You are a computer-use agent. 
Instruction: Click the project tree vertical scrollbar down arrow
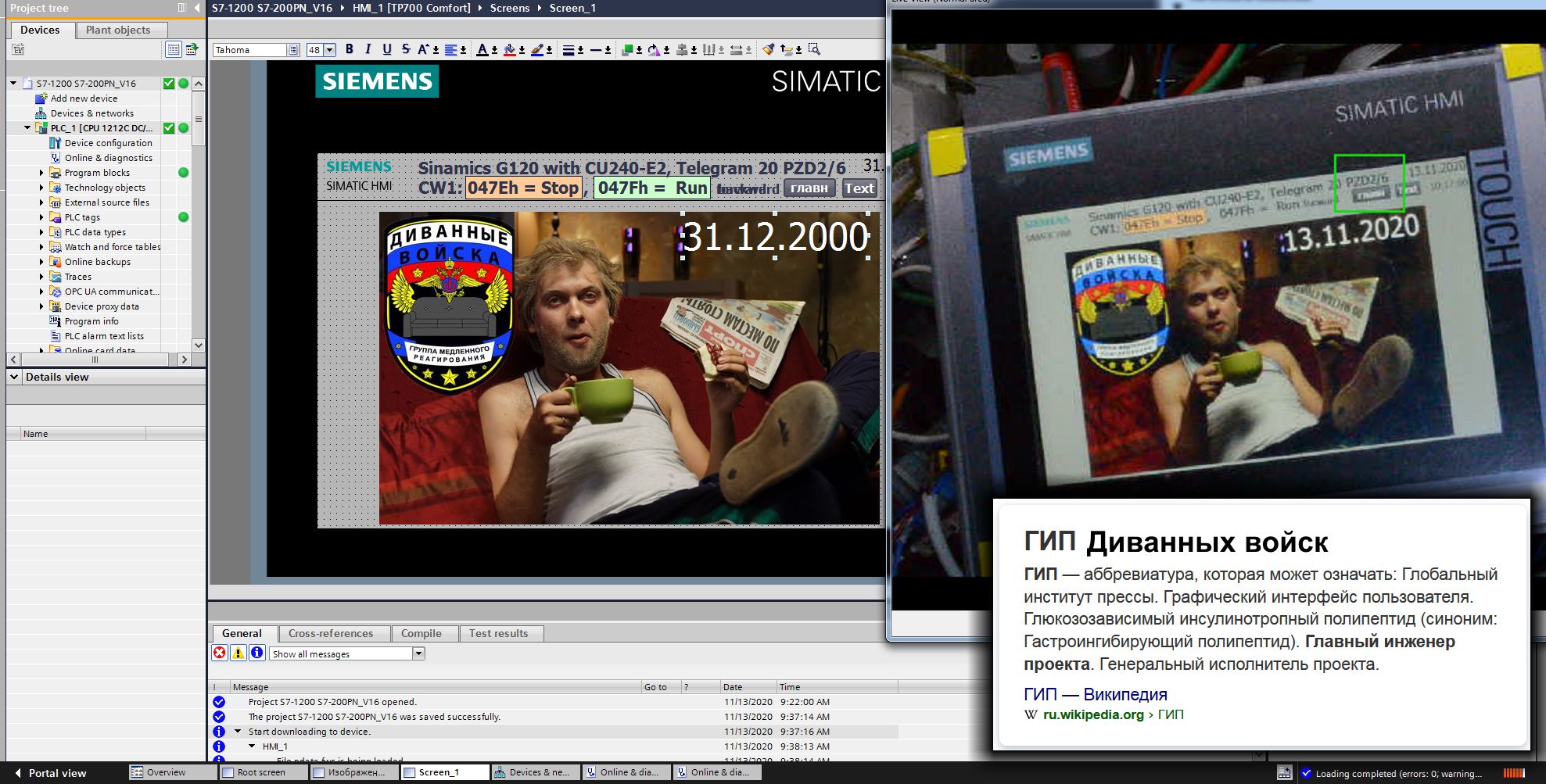[x=199, y=345]
